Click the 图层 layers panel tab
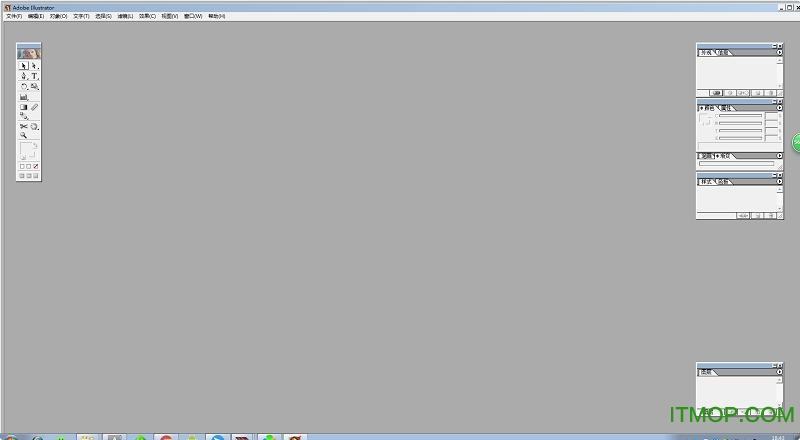Viewport: 800px width, 440px height. coord(706,372)
